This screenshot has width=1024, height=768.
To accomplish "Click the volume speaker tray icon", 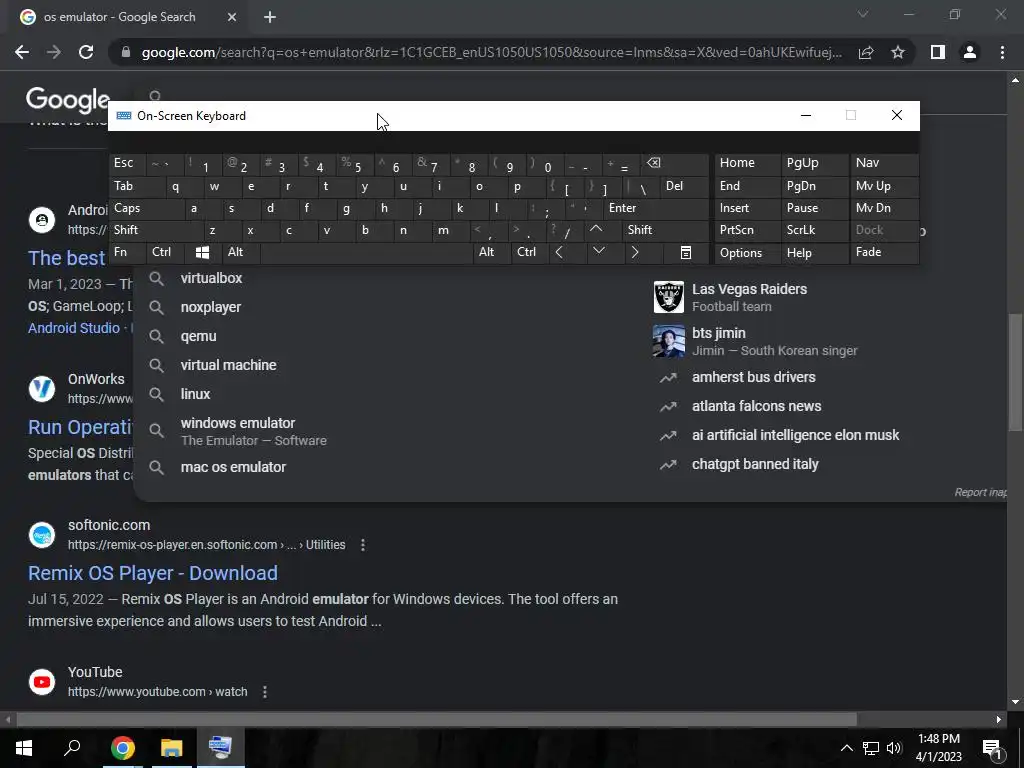I will (x=894, y=748).
